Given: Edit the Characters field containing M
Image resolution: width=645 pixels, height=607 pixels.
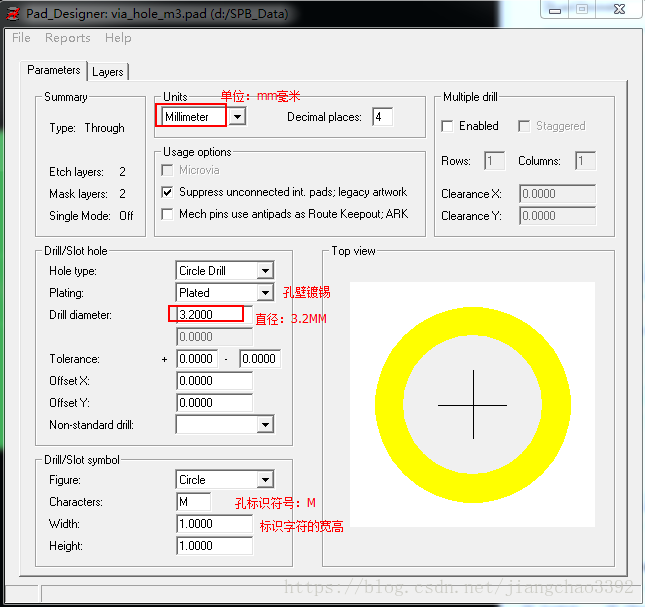Looking at the screenshot, I should pyautogui.click(x=193, y=502).
